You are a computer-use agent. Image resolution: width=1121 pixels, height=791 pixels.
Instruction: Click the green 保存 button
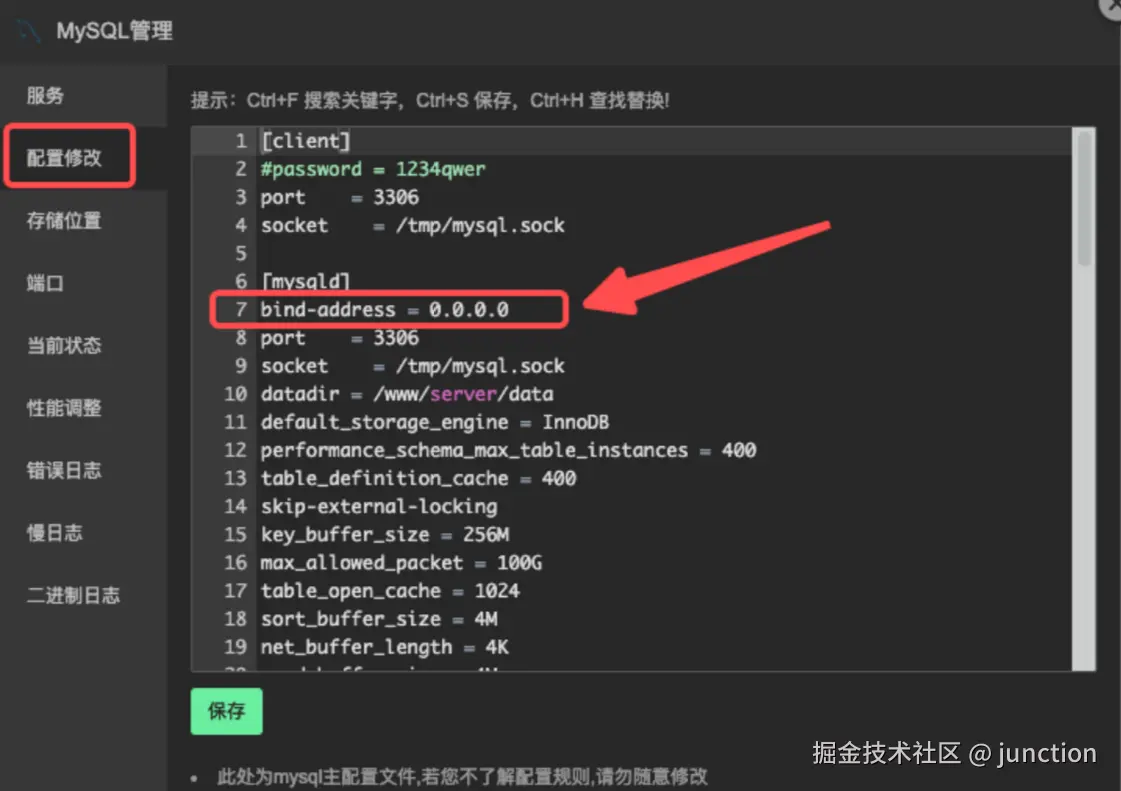[x=227, y=711]
